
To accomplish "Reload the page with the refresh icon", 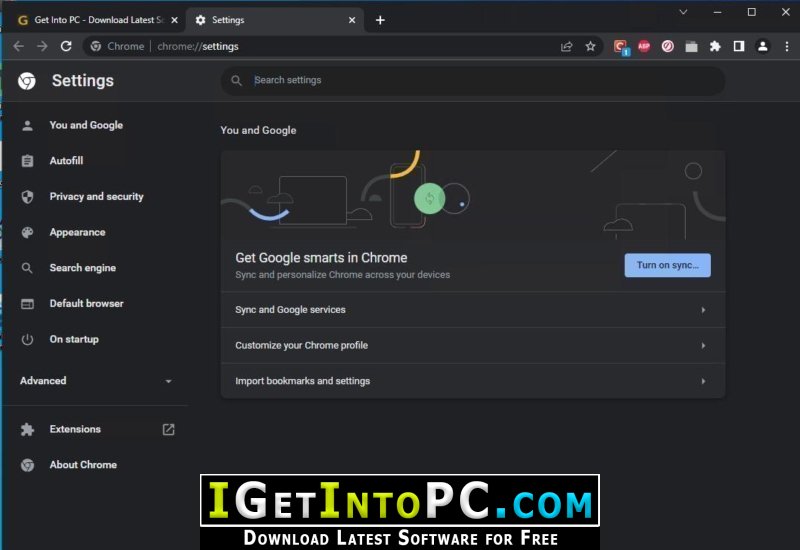I will click(66, 46).
